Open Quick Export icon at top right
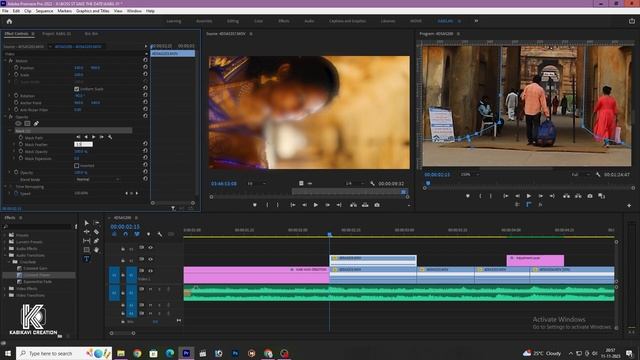The image size is (640, 360). pyautogui.click(x=632, y=21)
